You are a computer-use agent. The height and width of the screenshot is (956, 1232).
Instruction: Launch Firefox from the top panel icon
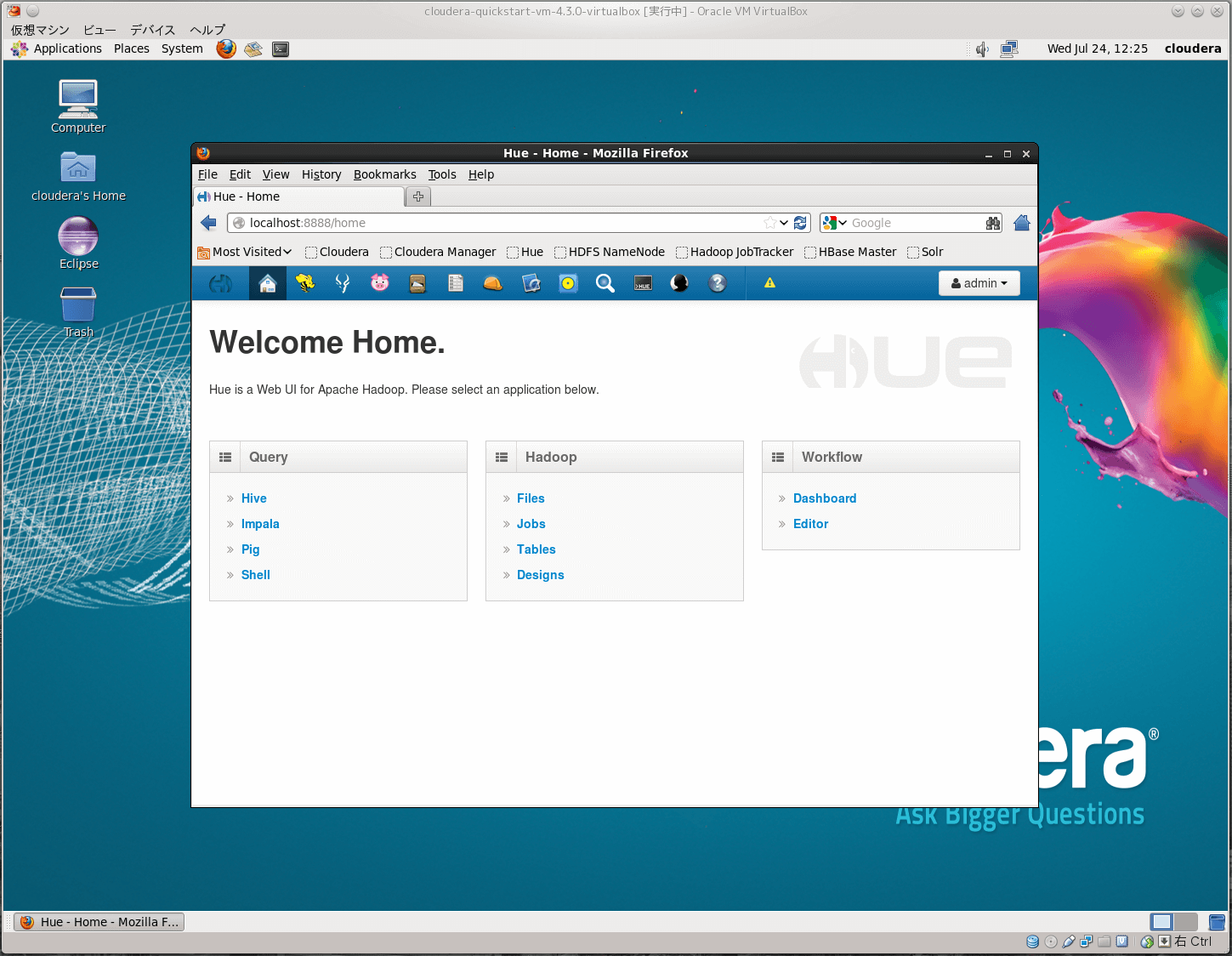coord(226,48)
